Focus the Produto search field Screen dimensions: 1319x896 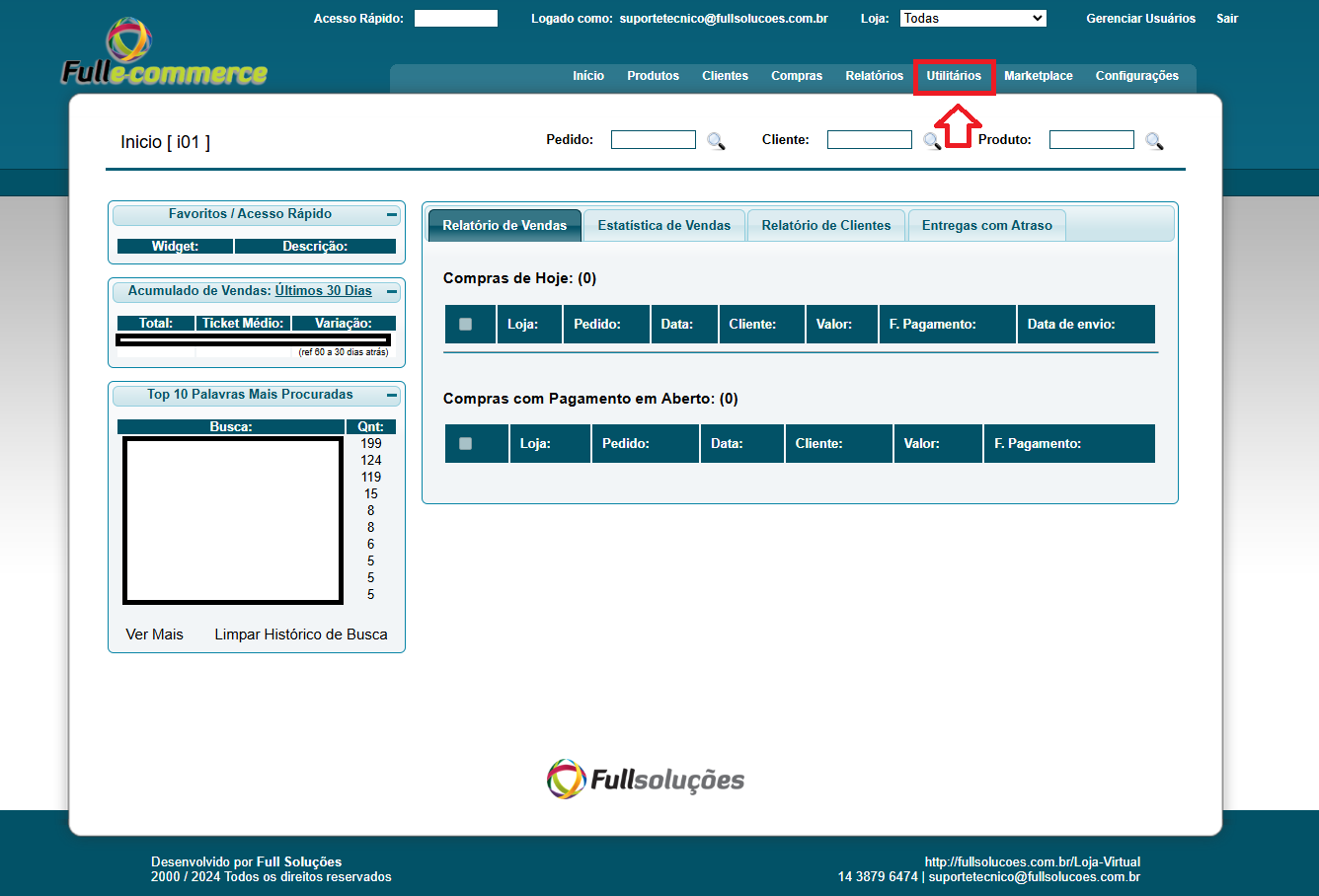point(1092,140)
